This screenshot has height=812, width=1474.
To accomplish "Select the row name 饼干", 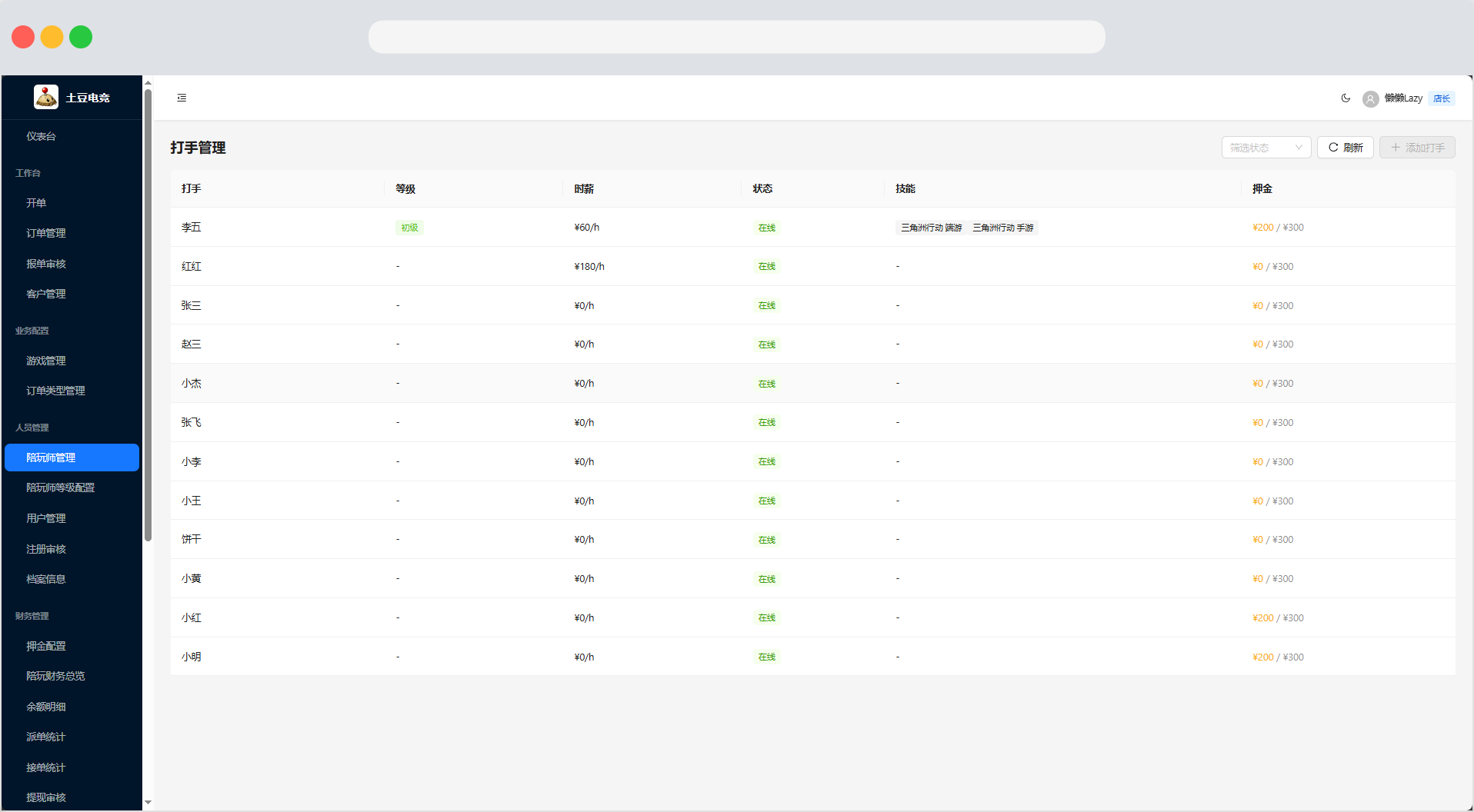I will click(192, 540).
